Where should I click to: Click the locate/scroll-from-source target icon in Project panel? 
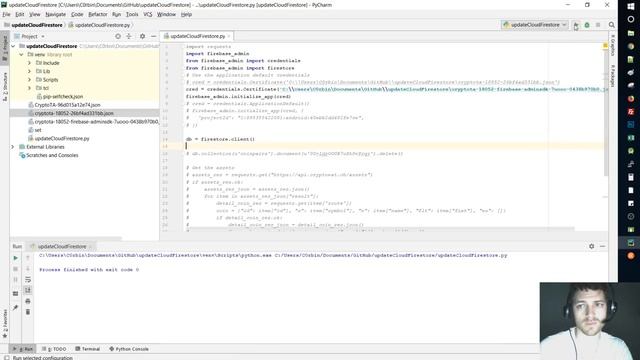[118, 36]
